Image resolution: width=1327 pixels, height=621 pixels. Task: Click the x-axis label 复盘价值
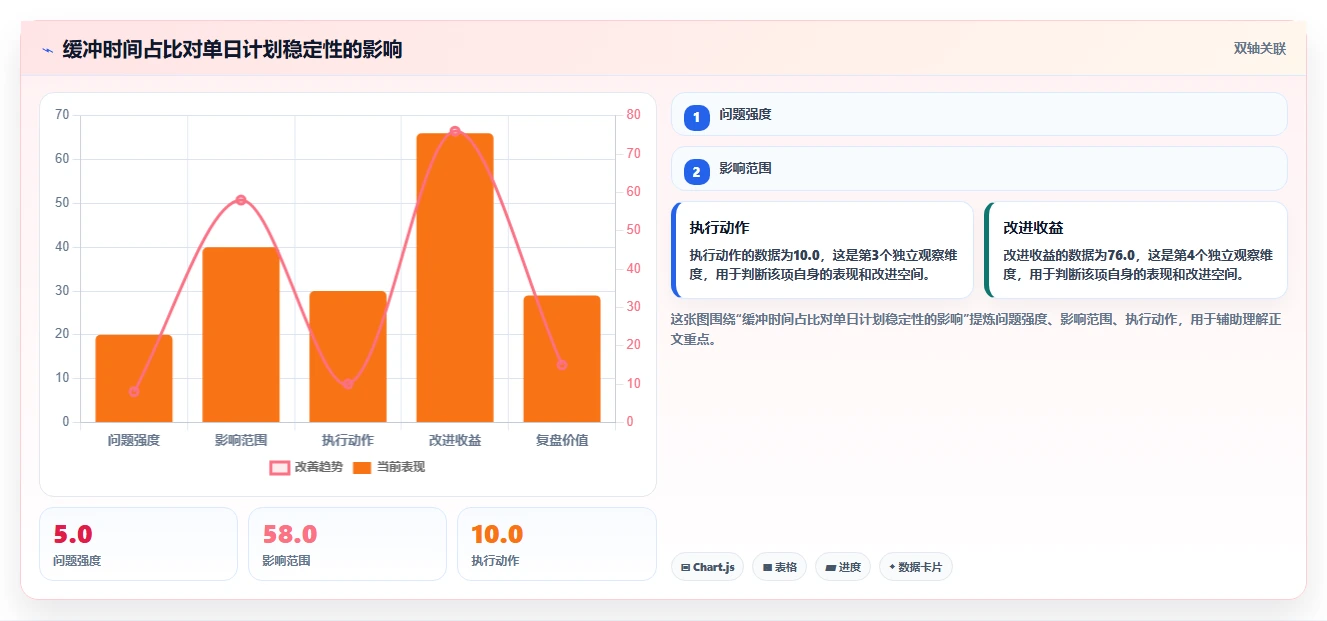[562, 440]
